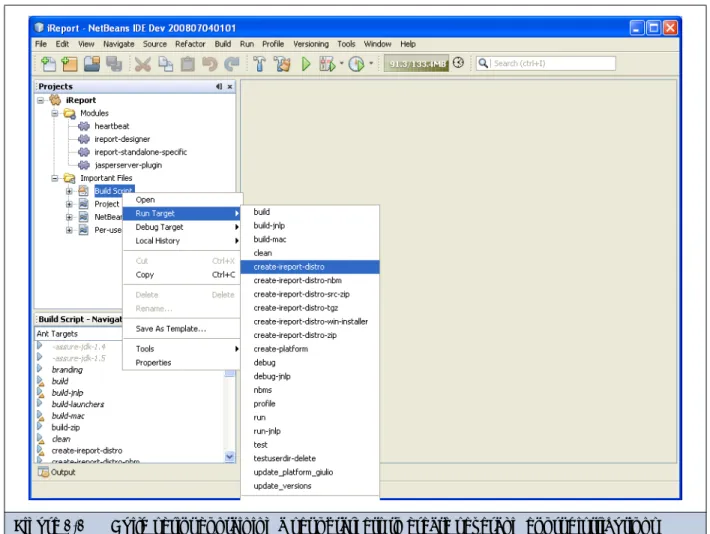Select create-platform target in submenu
The height and width of the screenshot is (534, 710).
coord(310,349)
